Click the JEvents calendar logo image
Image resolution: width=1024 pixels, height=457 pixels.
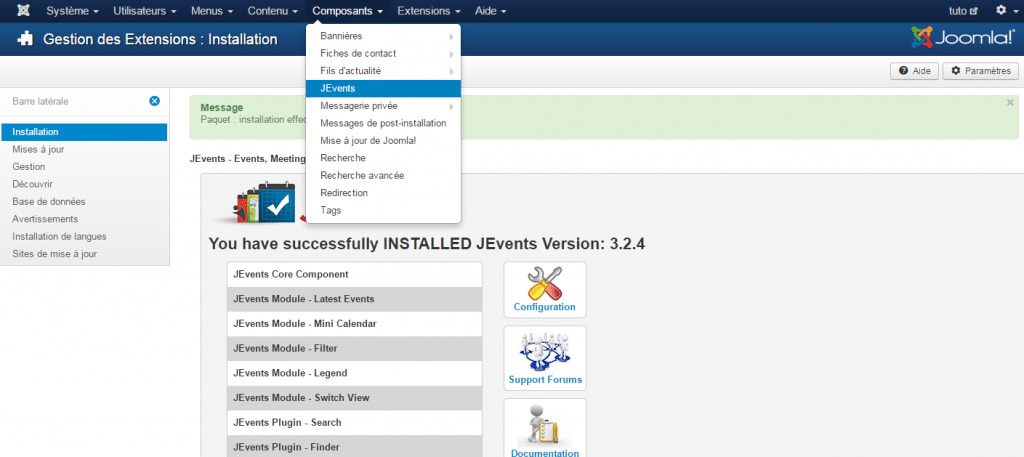point(262,204)
